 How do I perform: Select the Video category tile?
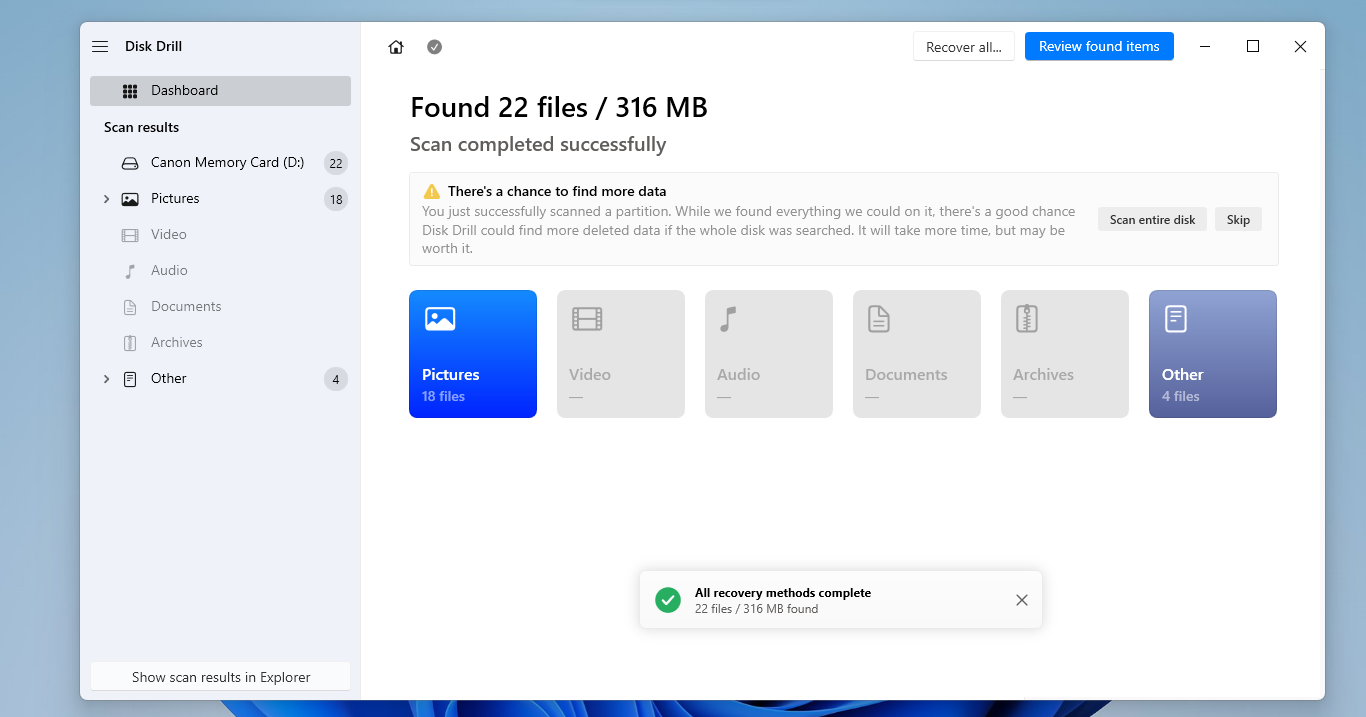point(621,354)
